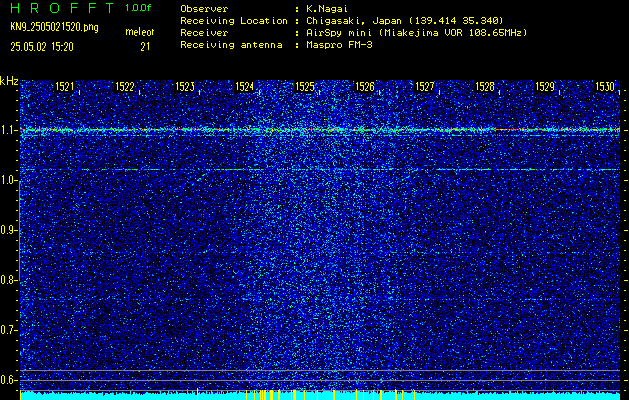Click the Receiving antenna label
The width and height of the screenshot is (629, 400).
(x=231, y=45)
